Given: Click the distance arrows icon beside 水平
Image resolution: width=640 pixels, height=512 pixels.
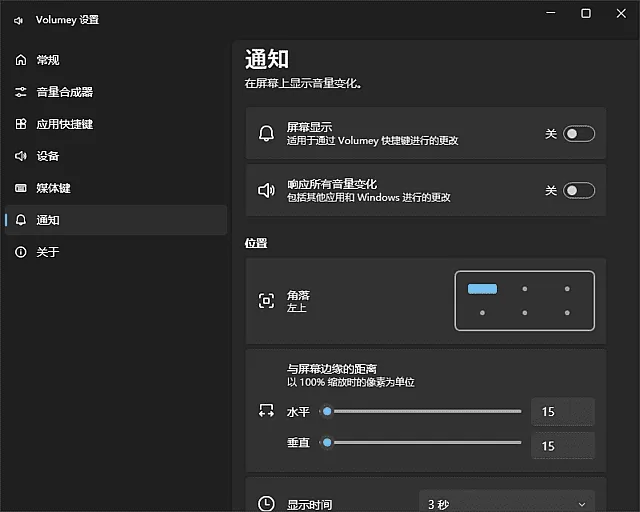Looking at the screenshot, I should (x=267, y=411).
